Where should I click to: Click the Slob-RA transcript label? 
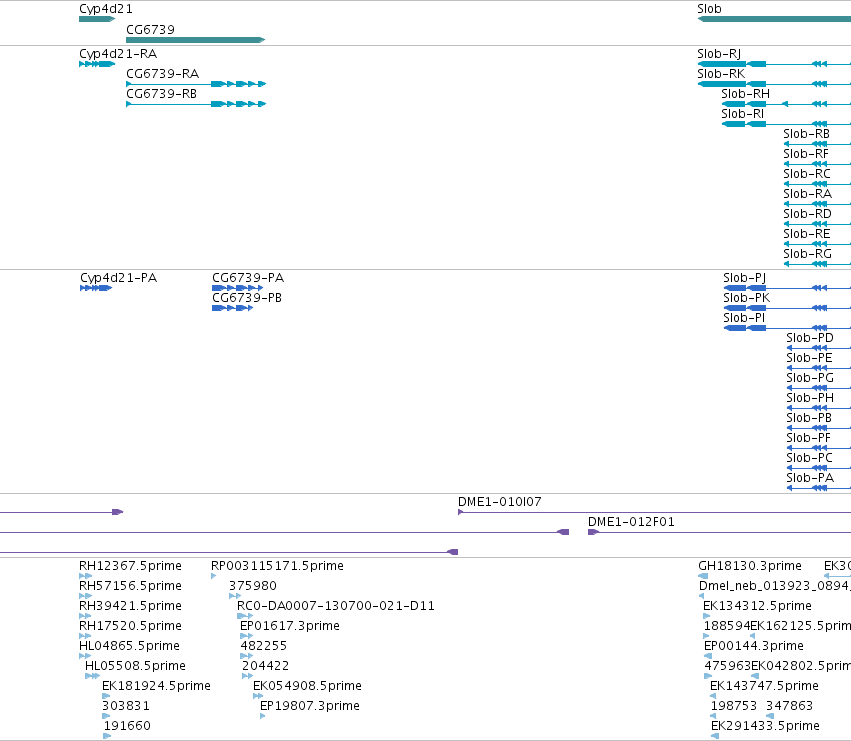(807, 194)
